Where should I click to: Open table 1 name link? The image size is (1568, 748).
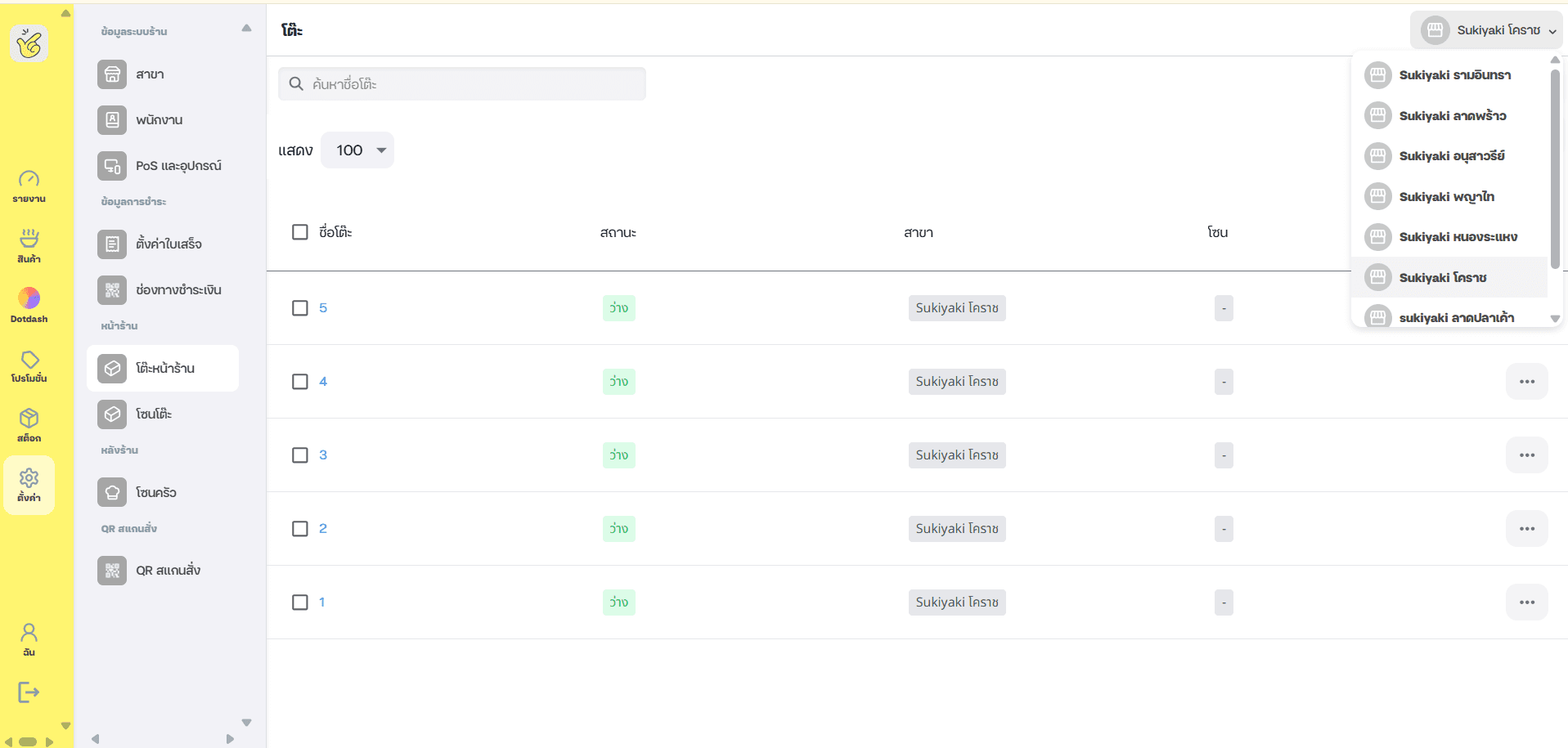tap(322, 602)
